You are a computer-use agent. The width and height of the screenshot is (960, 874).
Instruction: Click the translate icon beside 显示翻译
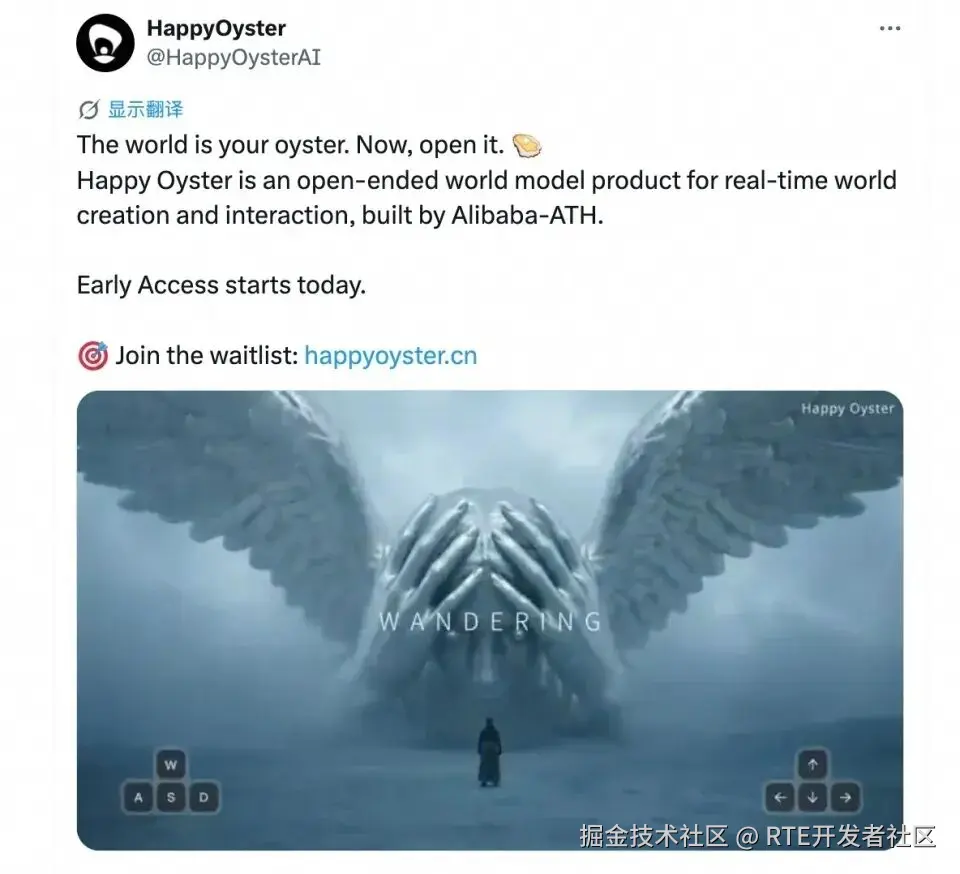click(x=89, y=110)
